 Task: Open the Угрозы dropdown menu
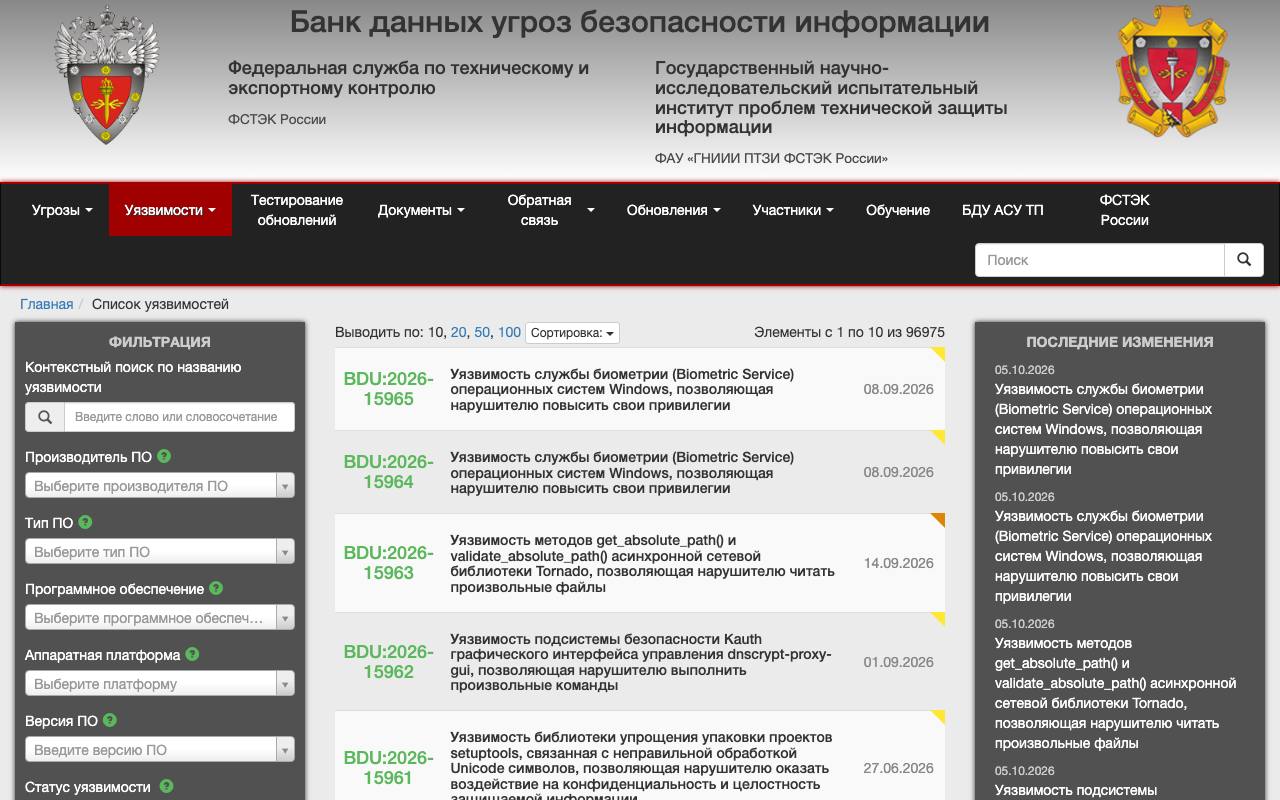pos(62,210)
